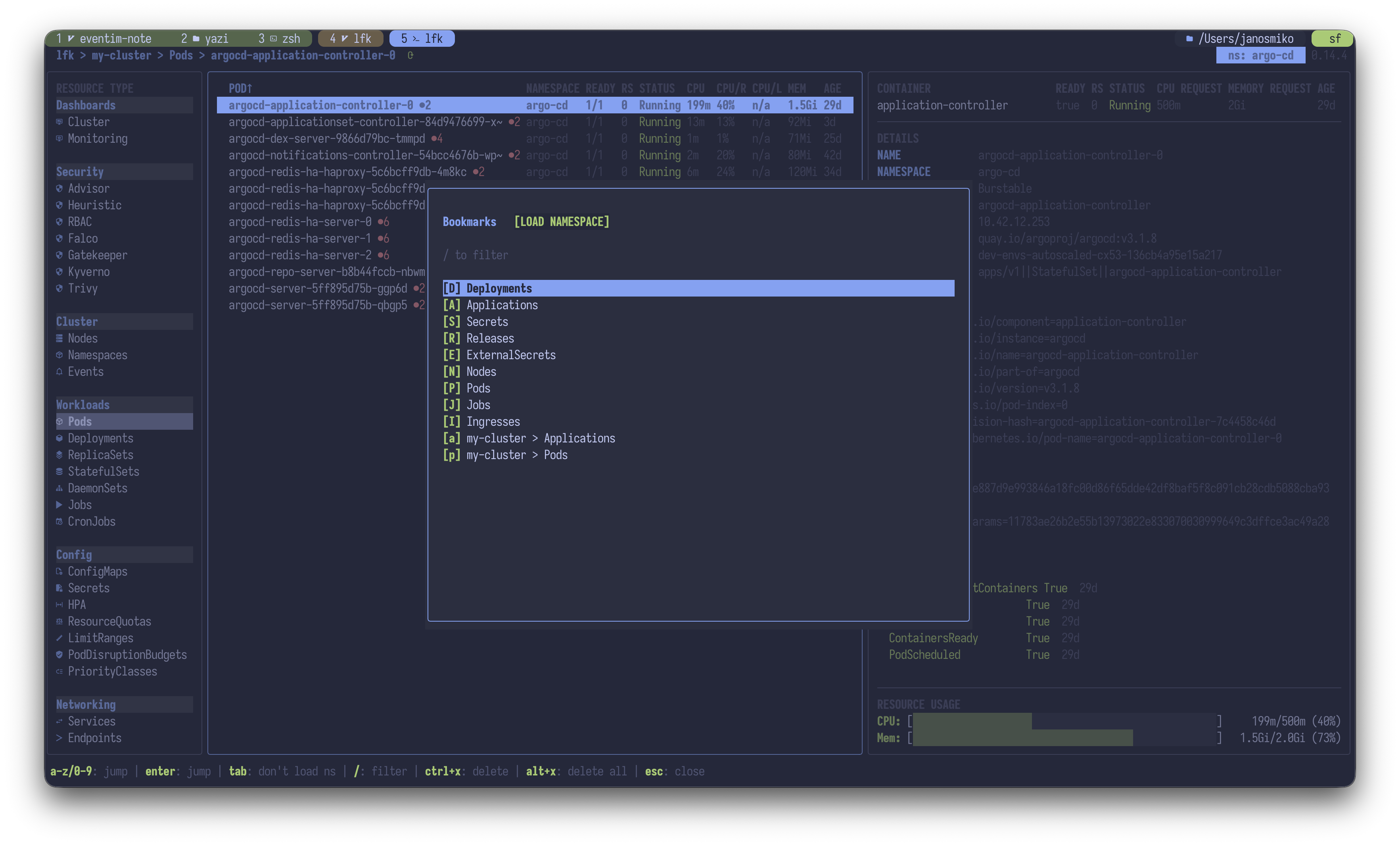Click the ctrl+x: delete hint in footer
The width and height of the screenshot is (1400, 846).
click(x=466, y=771)
